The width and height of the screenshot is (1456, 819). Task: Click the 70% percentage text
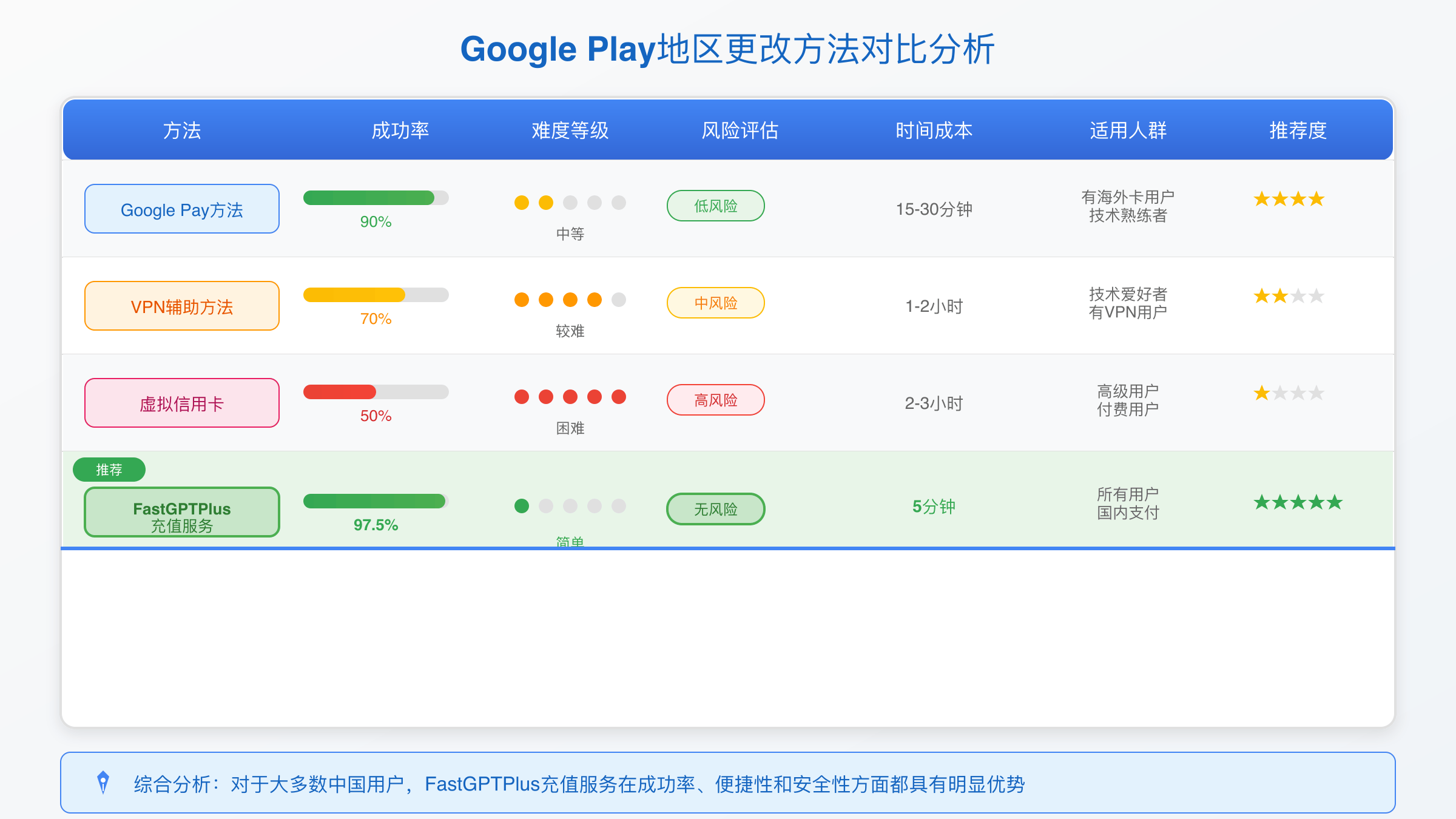click(376, 319)
